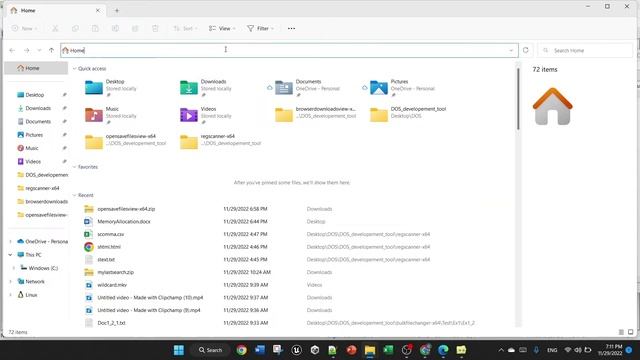Click the Forward navigation arrow
640x360 pixels.
click(27, 50)
